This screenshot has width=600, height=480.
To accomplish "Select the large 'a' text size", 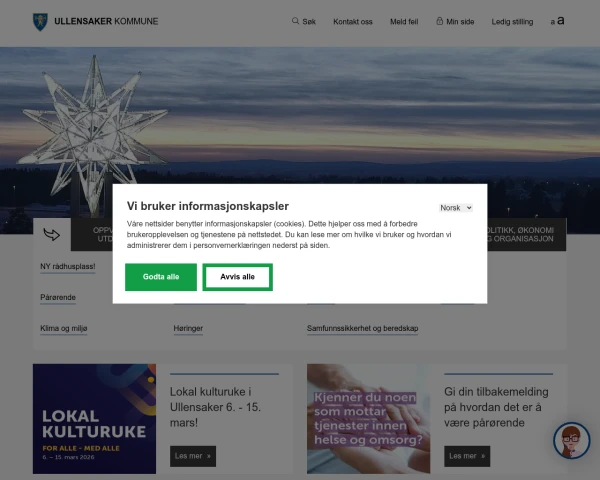I will (x=561, y=20).
